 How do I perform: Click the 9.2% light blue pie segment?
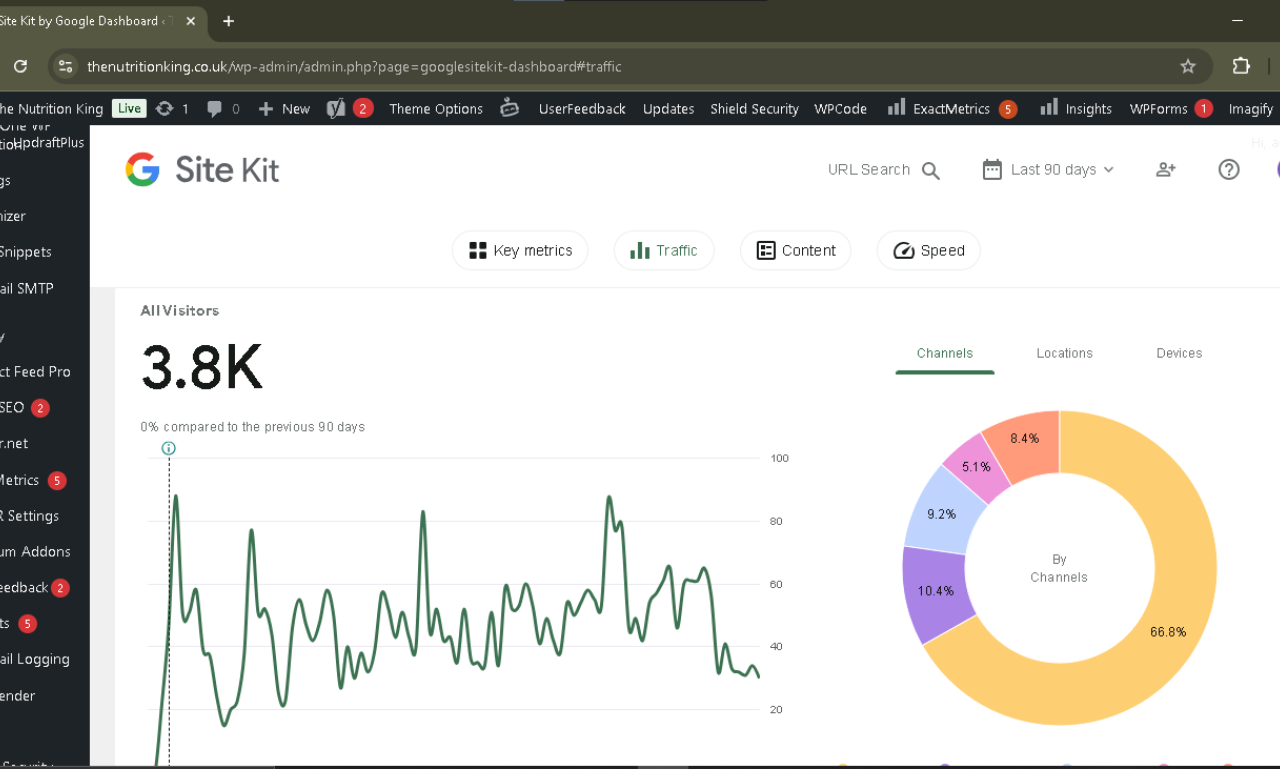[941, 514]
